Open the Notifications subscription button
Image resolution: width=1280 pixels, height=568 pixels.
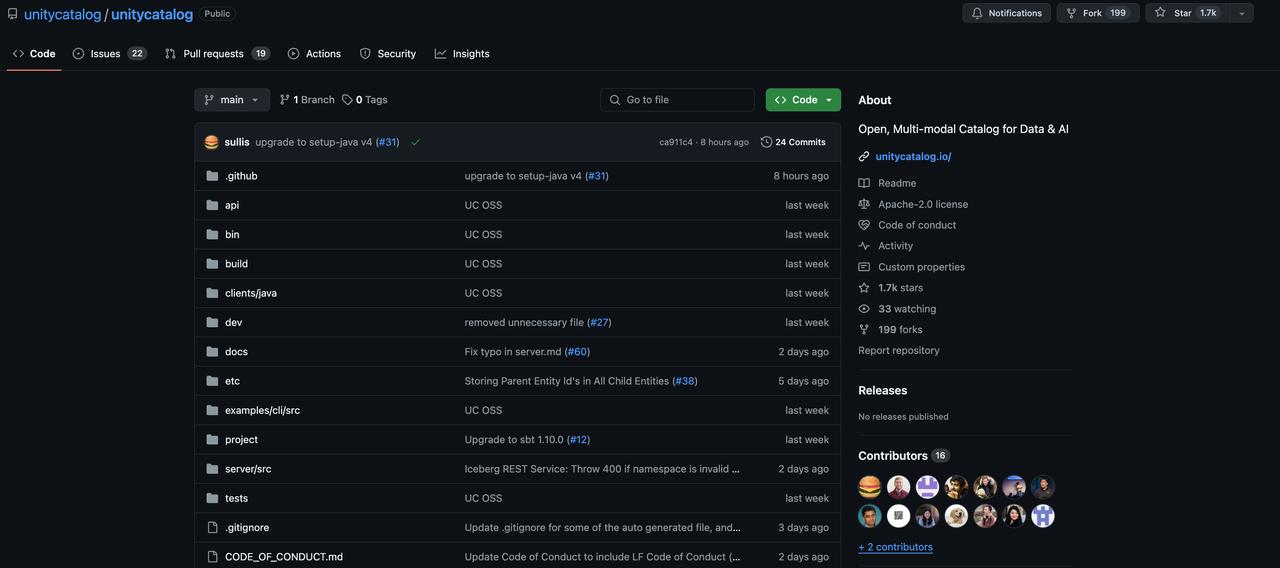click(x=1006, y=13)
